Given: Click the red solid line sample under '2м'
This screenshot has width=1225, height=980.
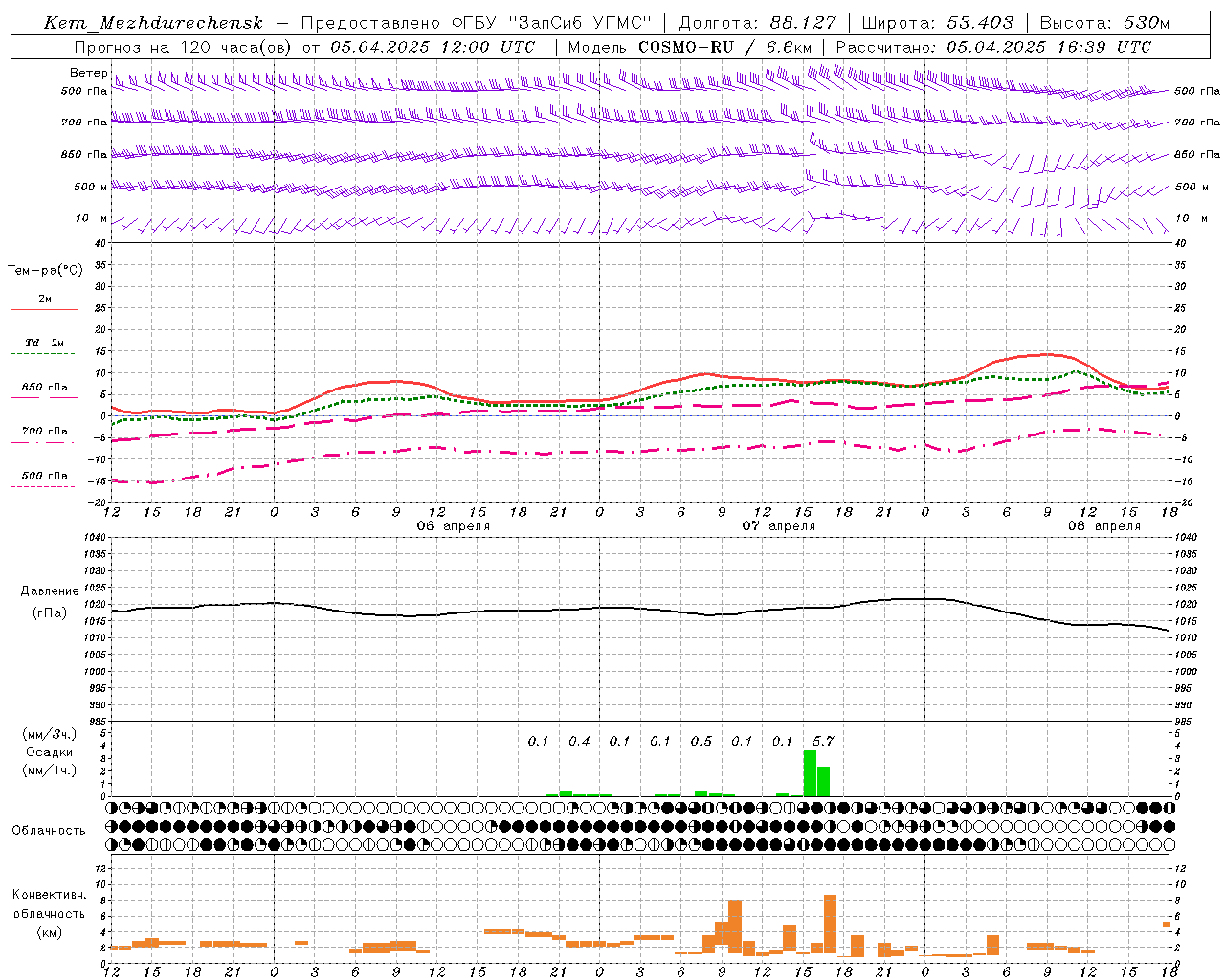Looking at the screenshot, I should point(44,309).
